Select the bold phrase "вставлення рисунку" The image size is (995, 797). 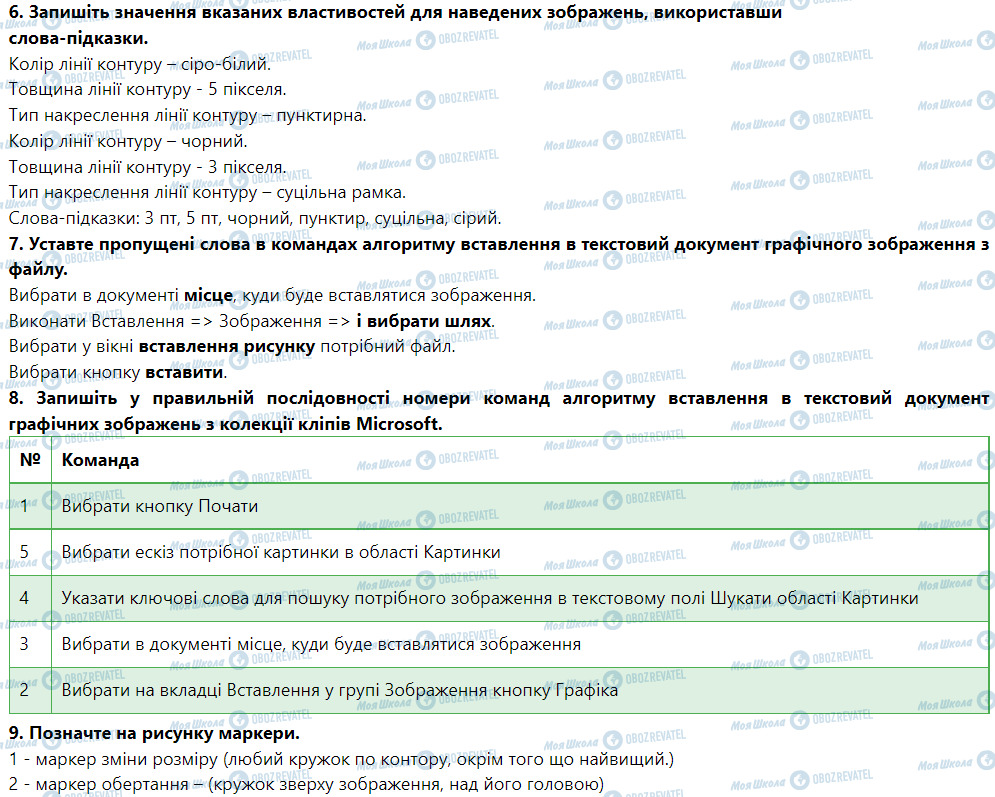(x=227, y=347)
